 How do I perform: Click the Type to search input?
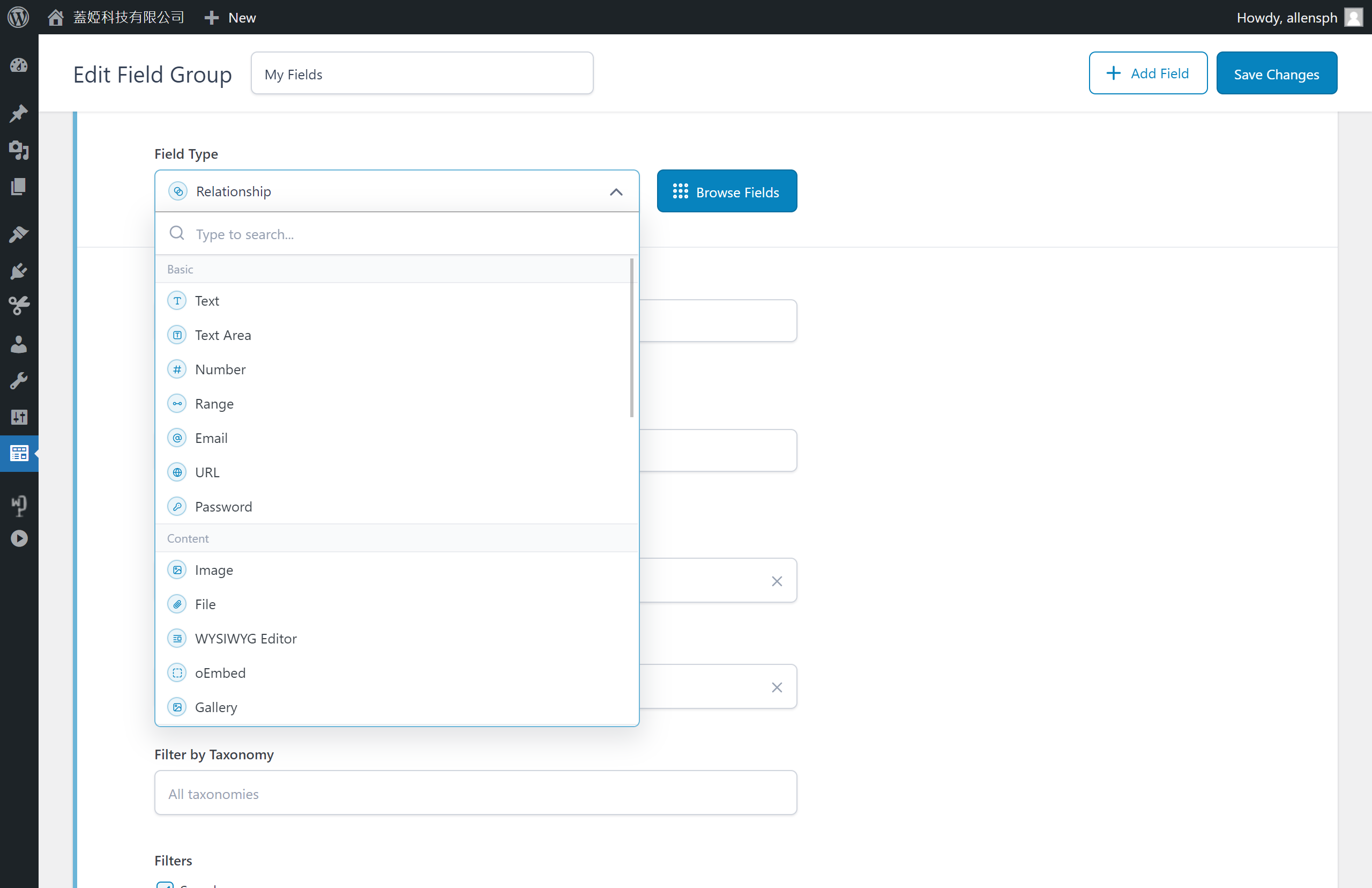pyautogui.click(x=404, y=234)
